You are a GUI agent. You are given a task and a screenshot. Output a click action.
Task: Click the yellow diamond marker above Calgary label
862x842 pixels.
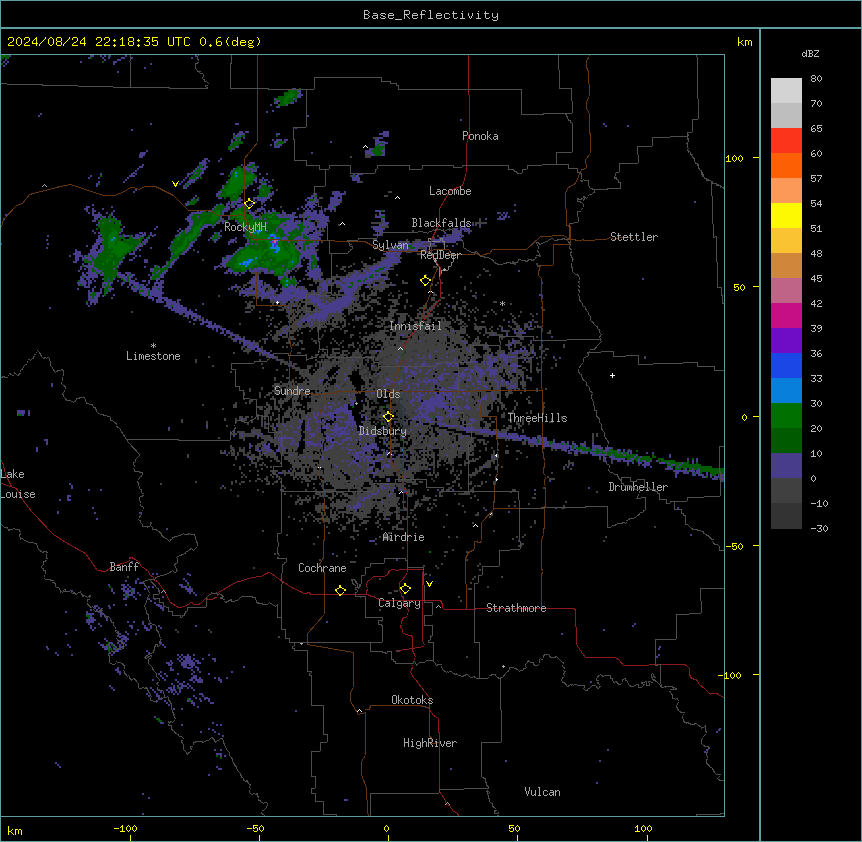[405, 589]
